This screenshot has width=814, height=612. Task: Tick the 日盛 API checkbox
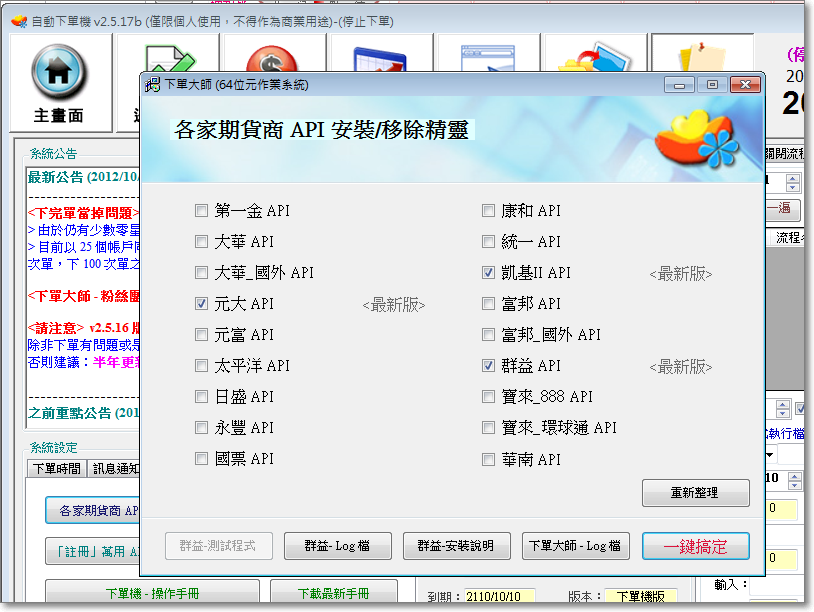point(201,397)
